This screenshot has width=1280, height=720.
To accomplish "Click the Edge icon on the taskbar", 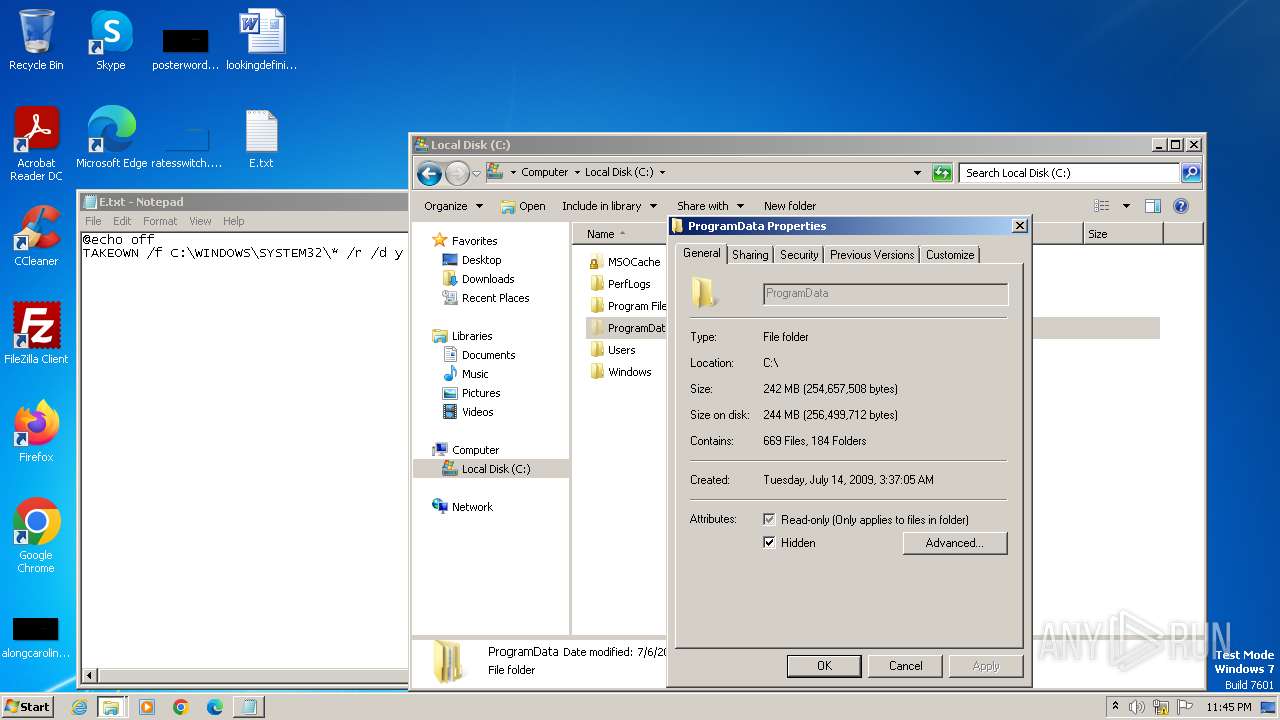I will click(215, 707).
